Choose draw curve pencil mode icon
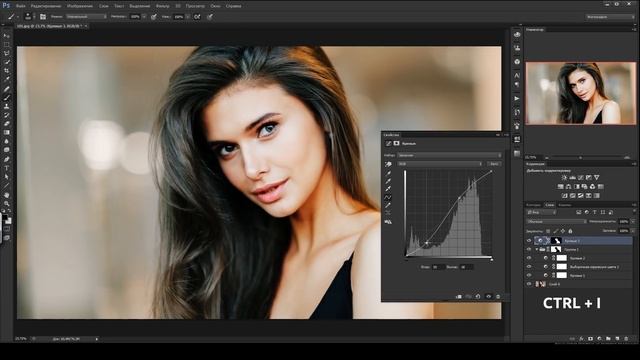640x360 pixels. pos(388,205)
